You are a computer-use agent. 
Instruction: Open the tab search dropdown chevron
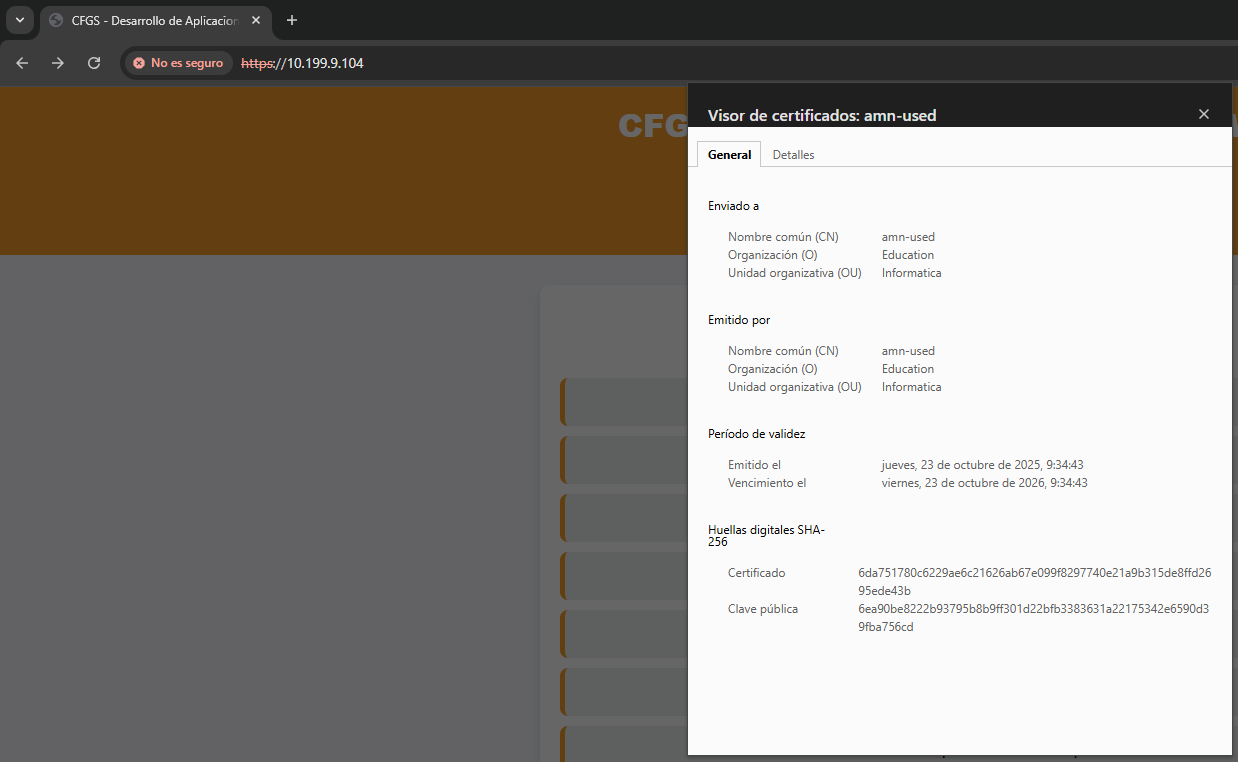pyautogui.click(x=19, y=20)
